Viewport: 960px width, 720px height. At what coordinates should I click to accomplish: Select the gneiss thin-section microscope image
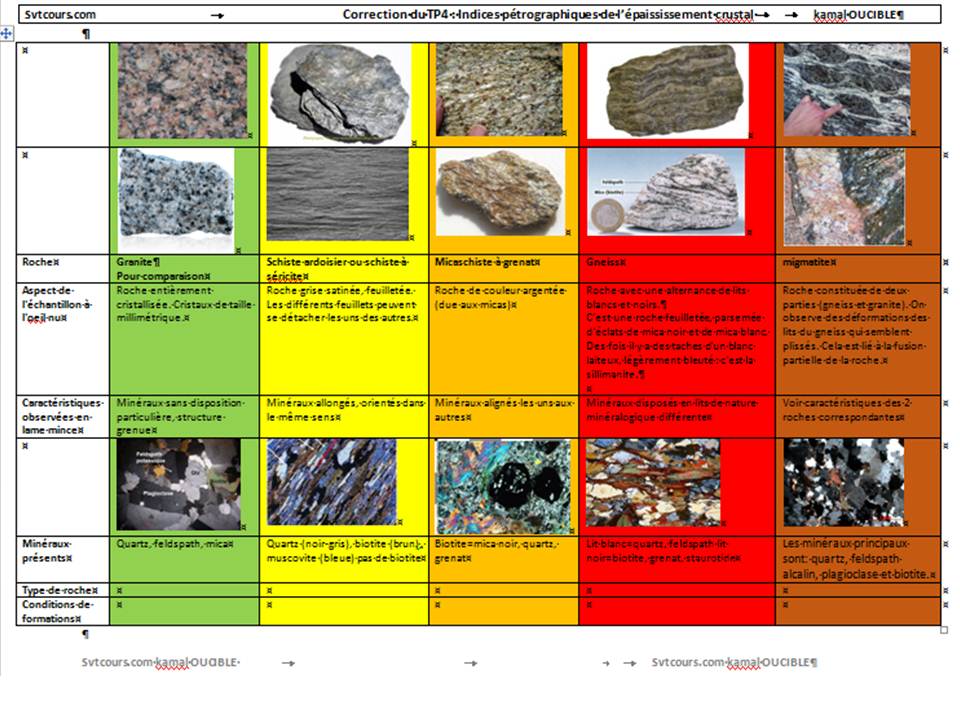652,483
